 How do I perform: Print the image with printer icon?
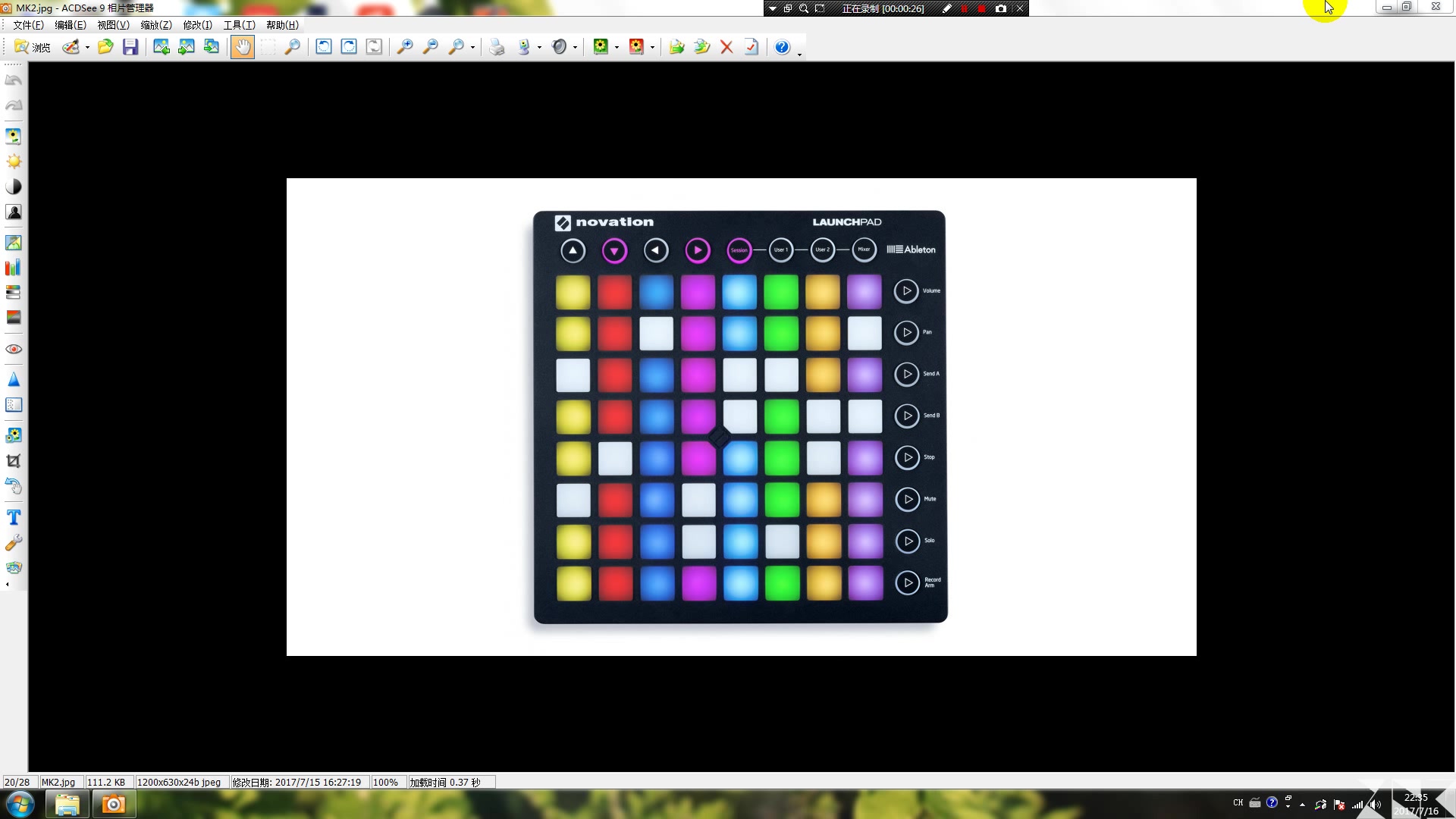coord(497,47)
